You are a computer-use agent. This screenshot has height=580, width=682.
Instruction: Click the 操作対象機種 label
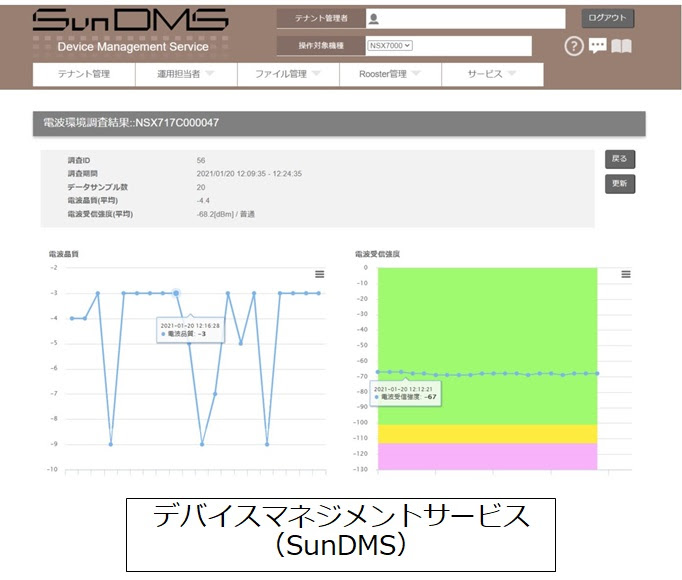[321, 46]
